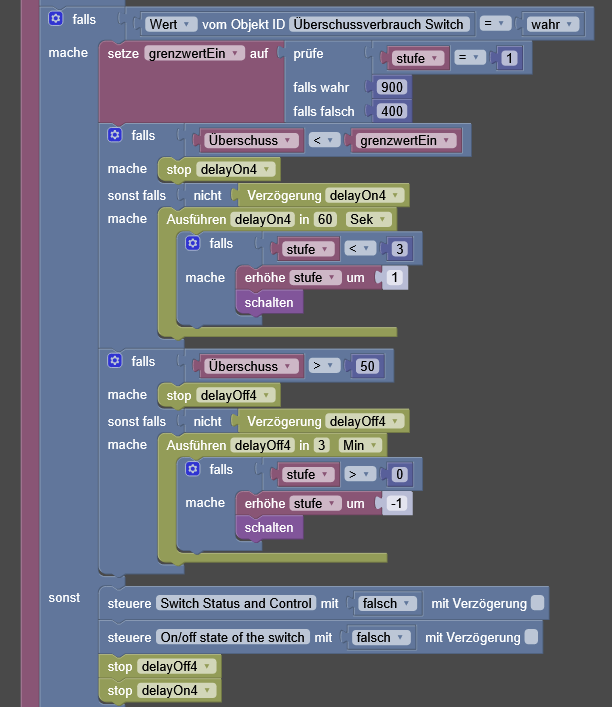This screenshot has width=612, height=707.
Task: Open the = operator dropdown before wahr
Action: point(495,23)
